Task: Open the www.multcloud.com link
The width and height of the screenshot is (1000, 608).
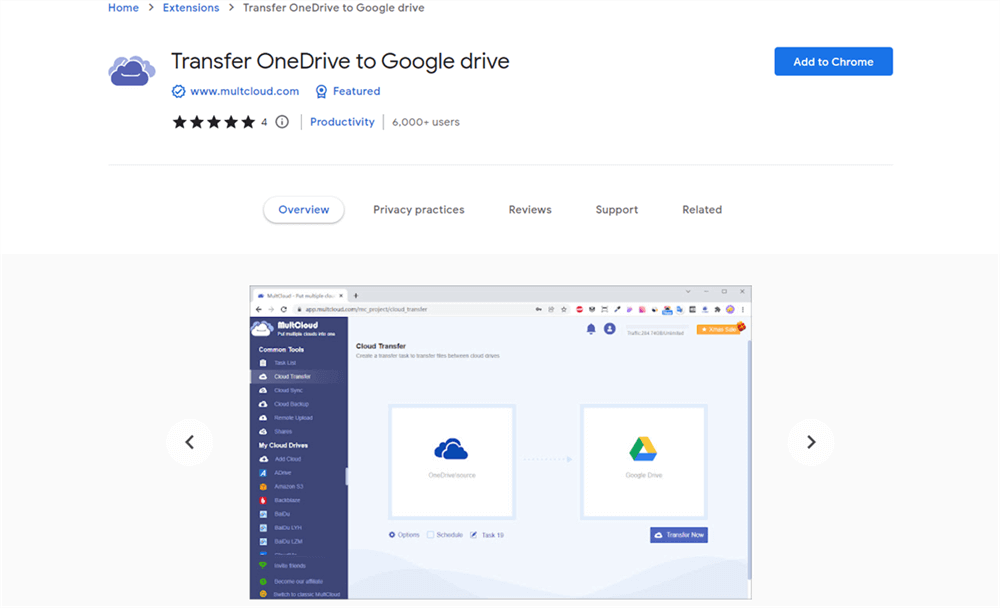Action: pyautogui.click(x=245, y=91)
